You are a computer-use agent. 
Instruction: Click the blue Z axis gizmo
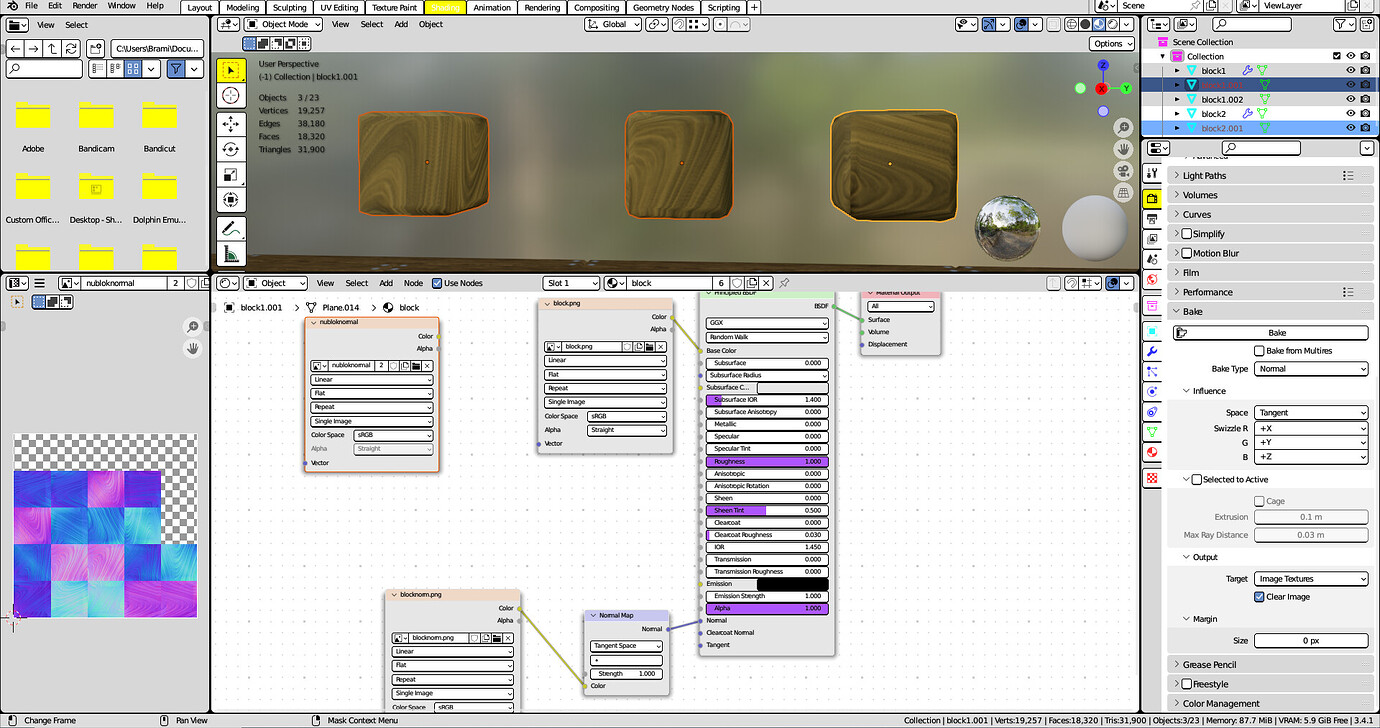(x=1102, y=65)
